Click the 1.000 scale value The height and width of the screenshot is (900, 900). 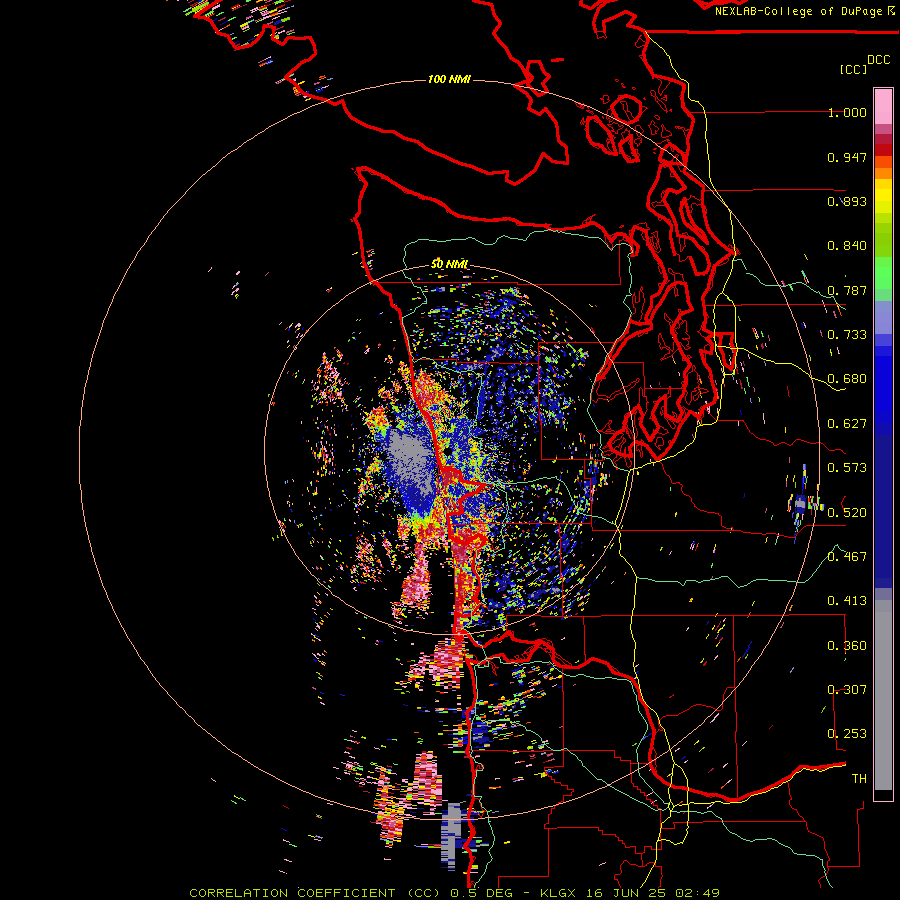[x=847, y=112]
